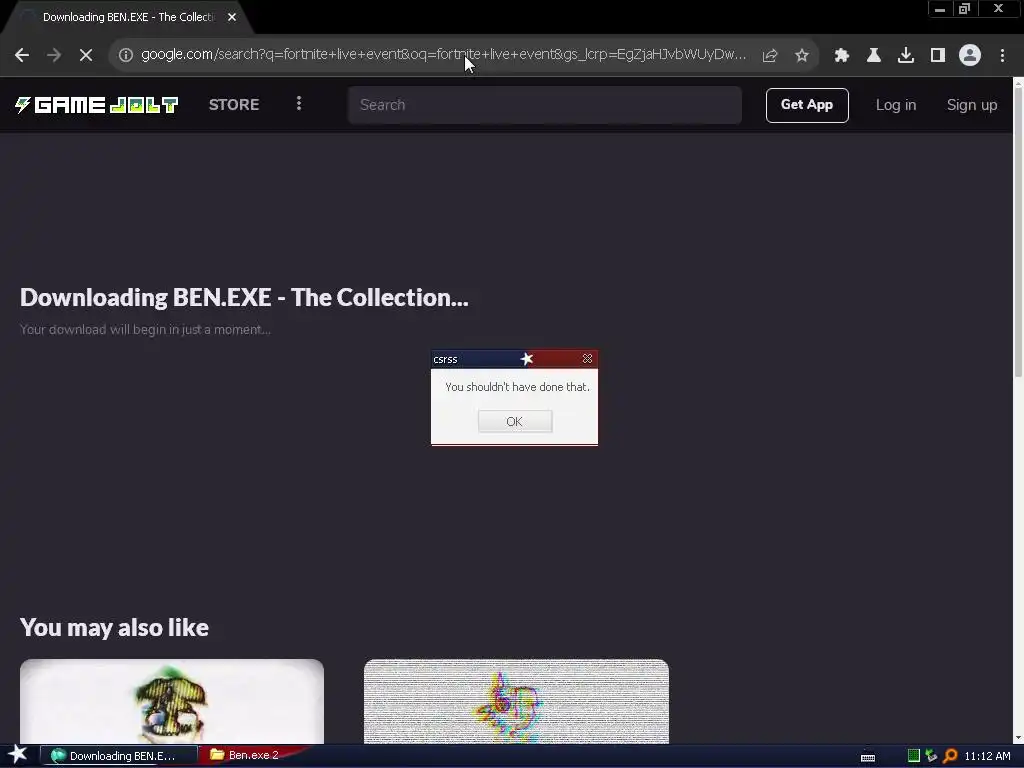Screen dimensions: 1024x768
Task: Click the network tray icon
Action: pos(931,756)
